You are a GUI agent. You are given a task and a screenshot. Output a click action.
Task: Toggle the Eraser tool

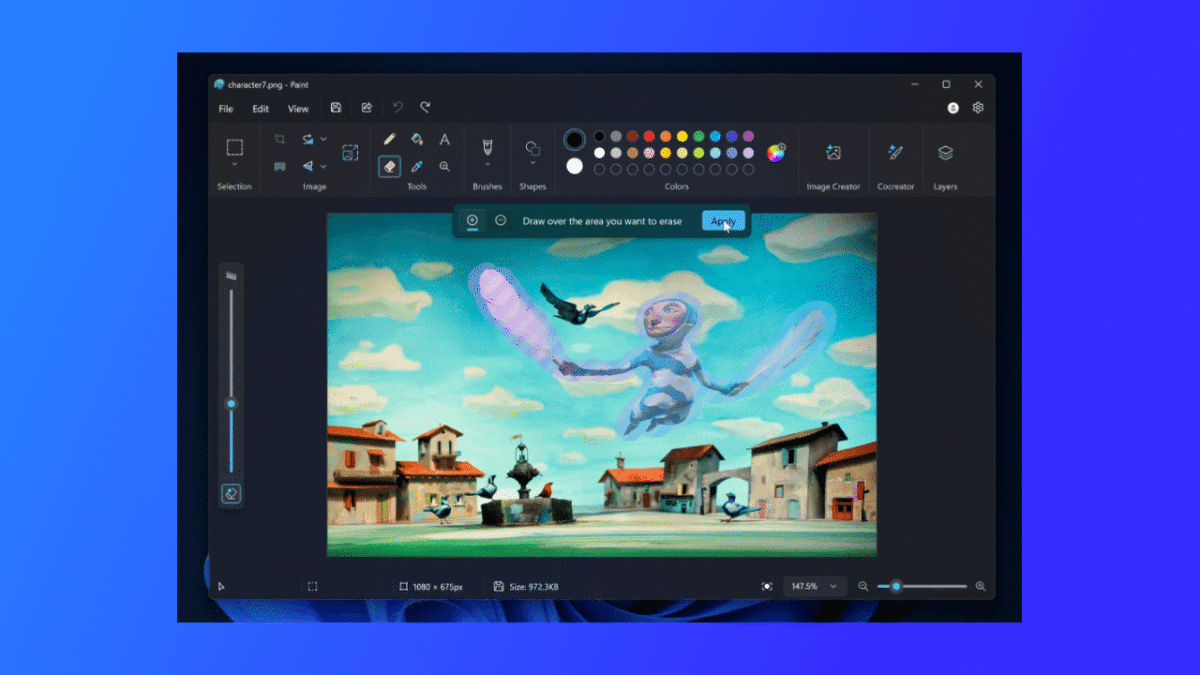coord(390,166)
